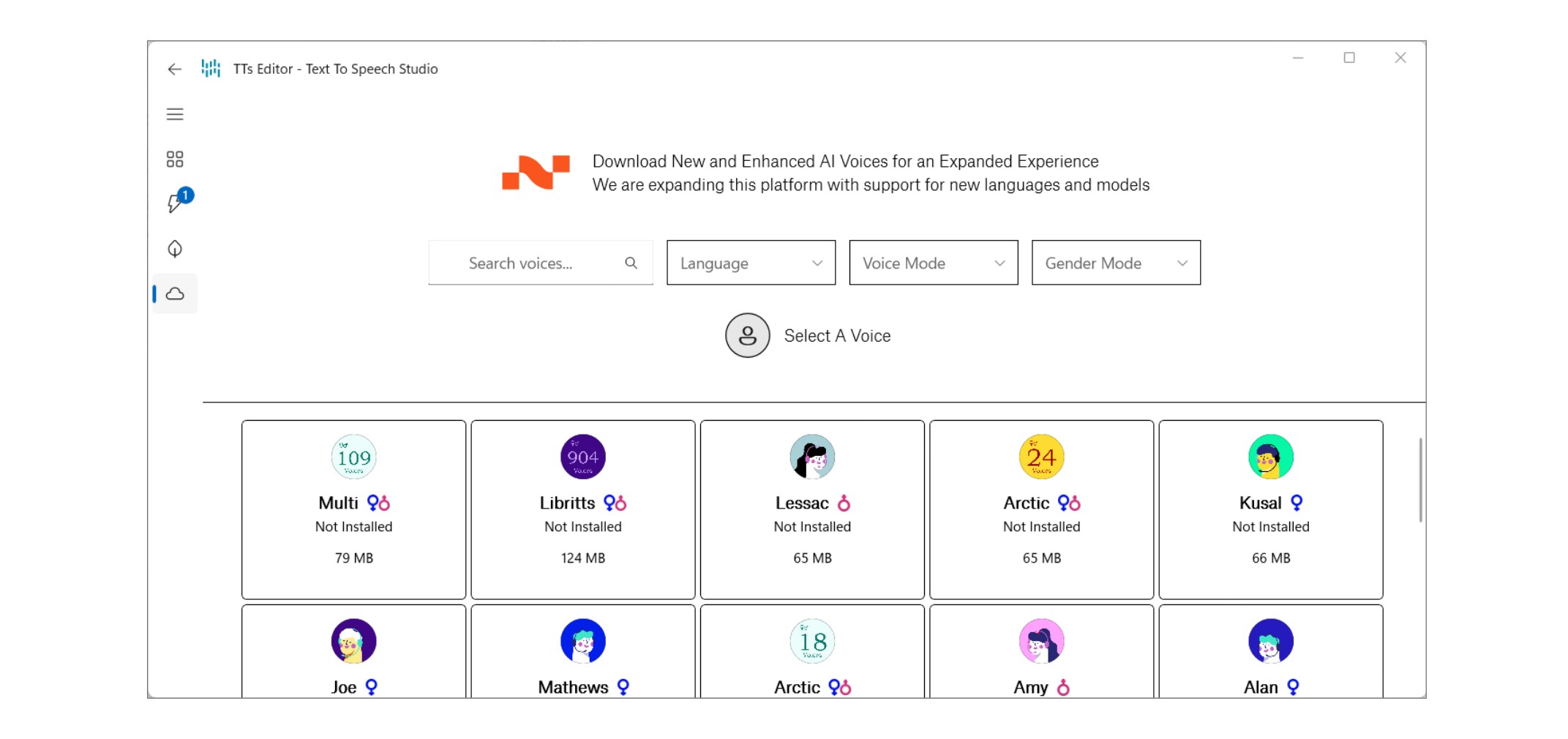Choose the Kusal voice card
The height and width of the screenshot is (739, 1568).
point(1270,509)
